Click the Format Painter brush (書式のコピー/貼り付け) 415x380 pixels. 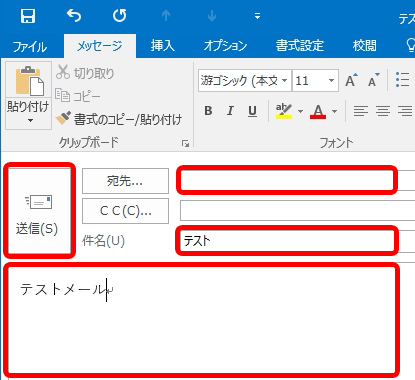point(119,119)
